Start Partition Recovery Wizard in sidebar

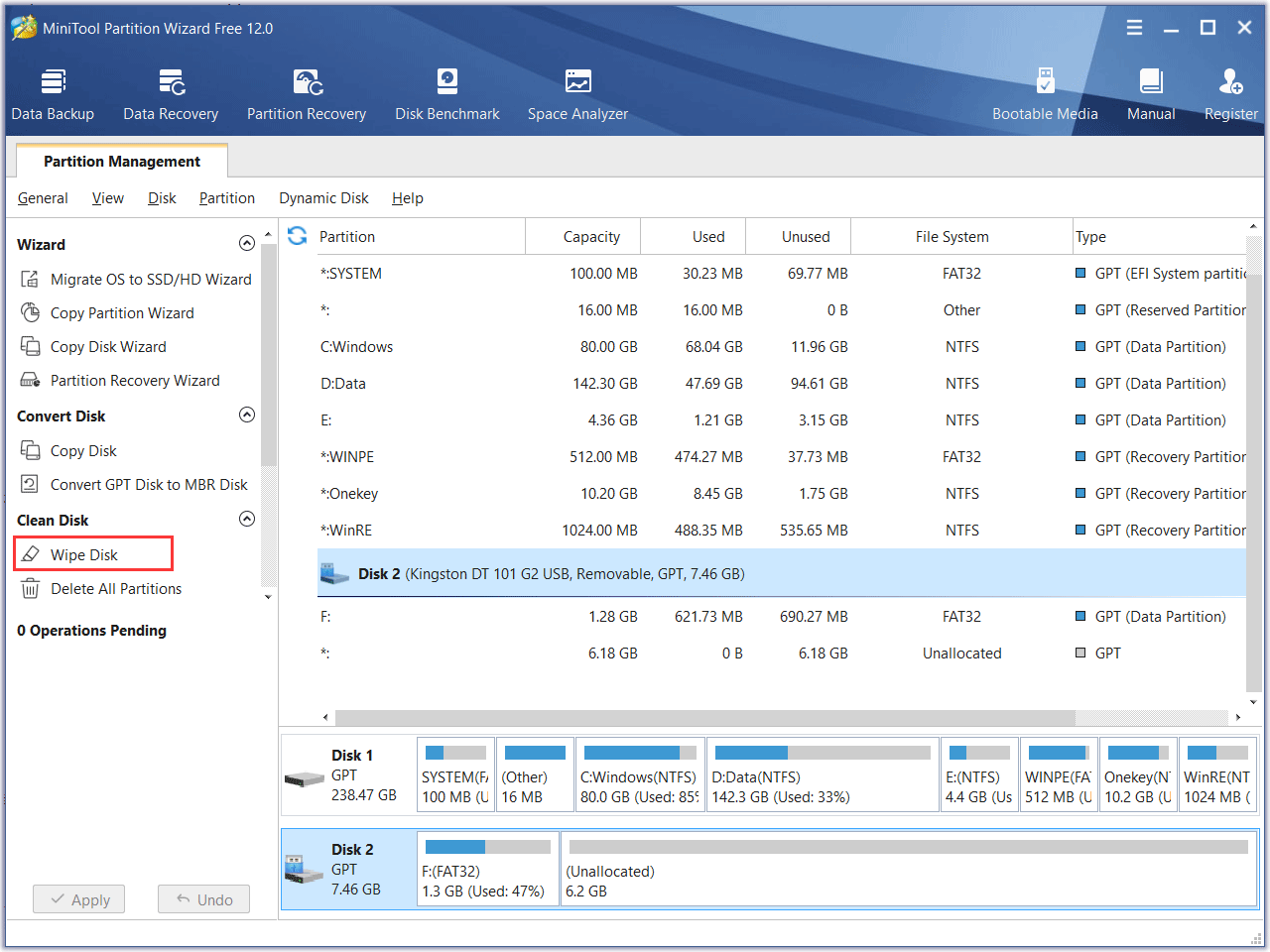[120, 381]
